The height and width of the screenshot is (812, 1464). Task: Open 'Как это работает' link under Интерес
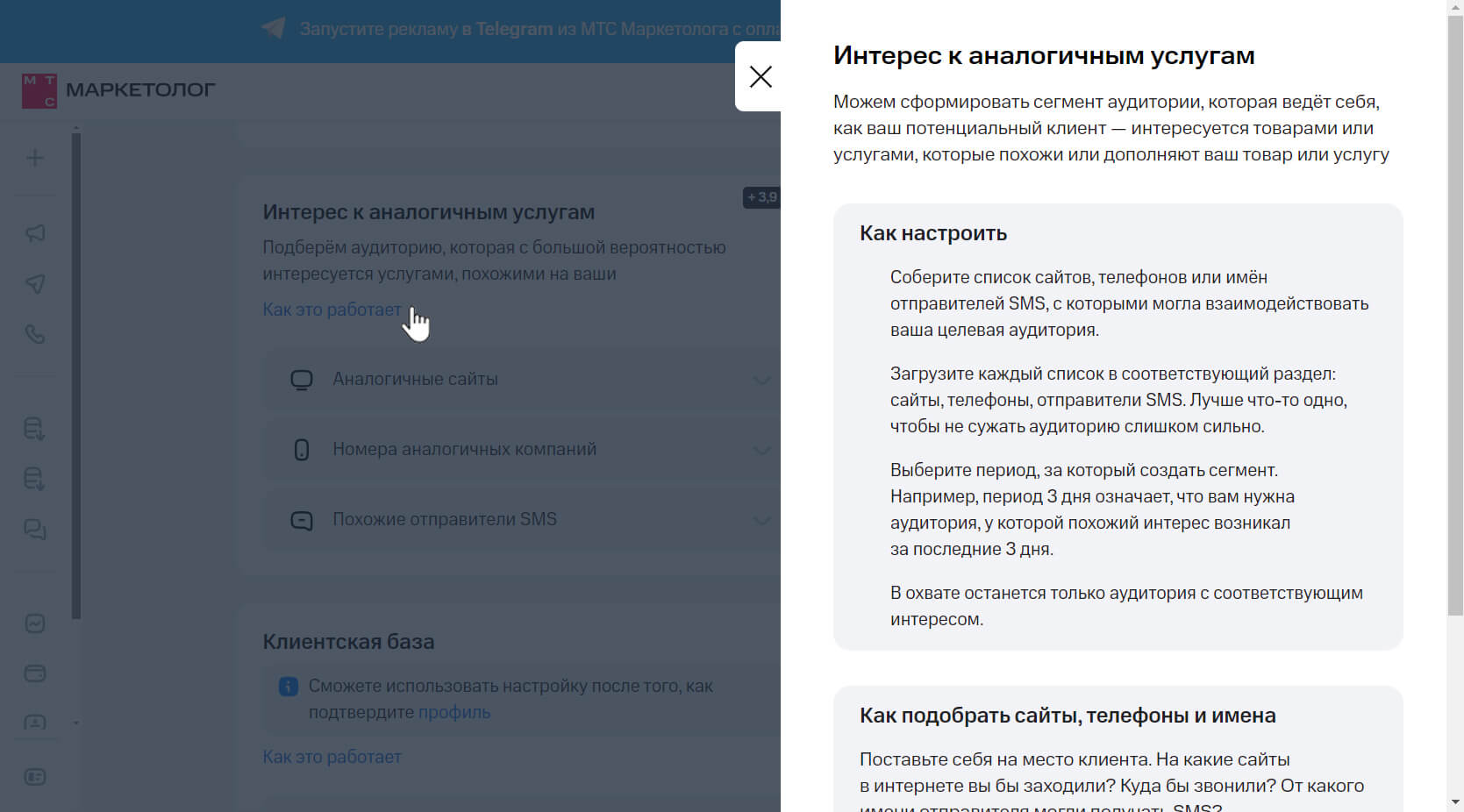(332, 310)
